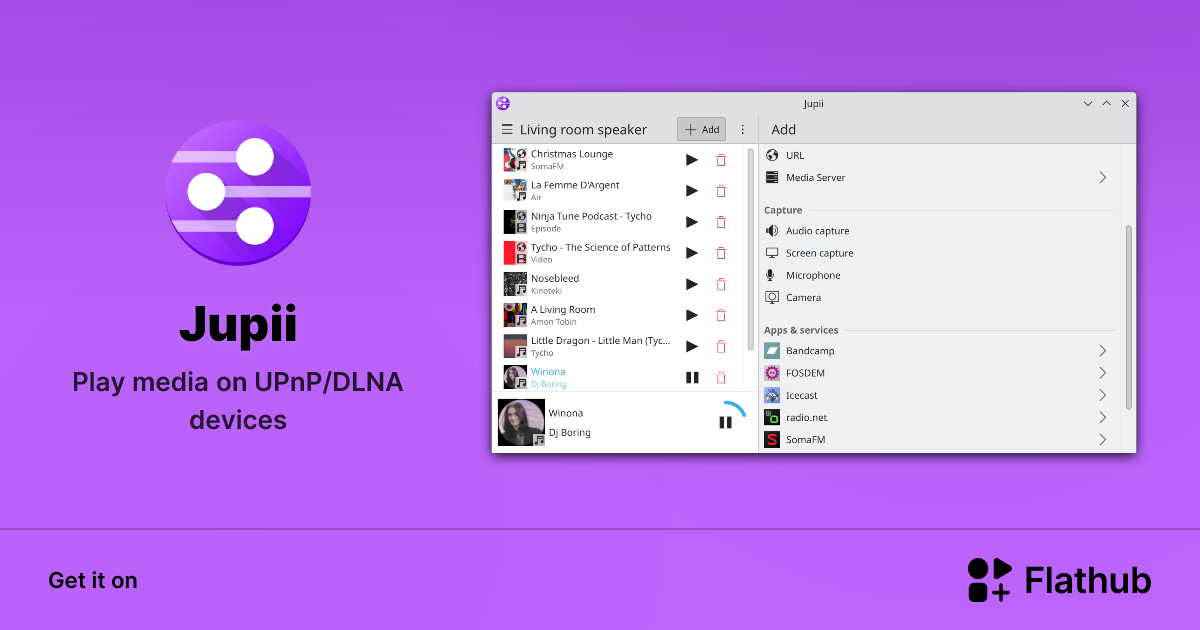The width and height of the screenshot is (1200, 630).
Task: Open the Winona track link
Action: pyautogui.click(x=548, y=371)
